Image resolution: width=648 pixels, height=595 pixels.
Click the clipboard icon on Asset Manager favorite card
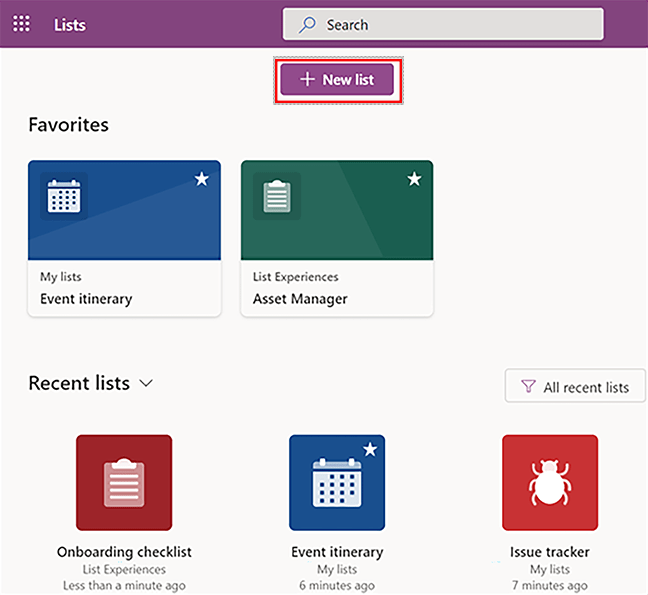click(x=276, y=196)
